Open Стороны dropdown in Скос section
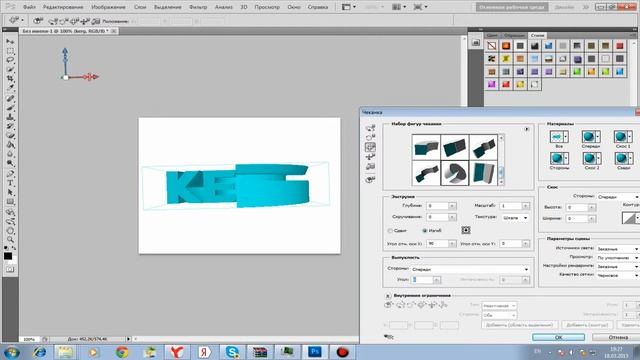Image resolution: width=640 pixels, height=360 pixels. pyautogui.click(x=618, y=197)
